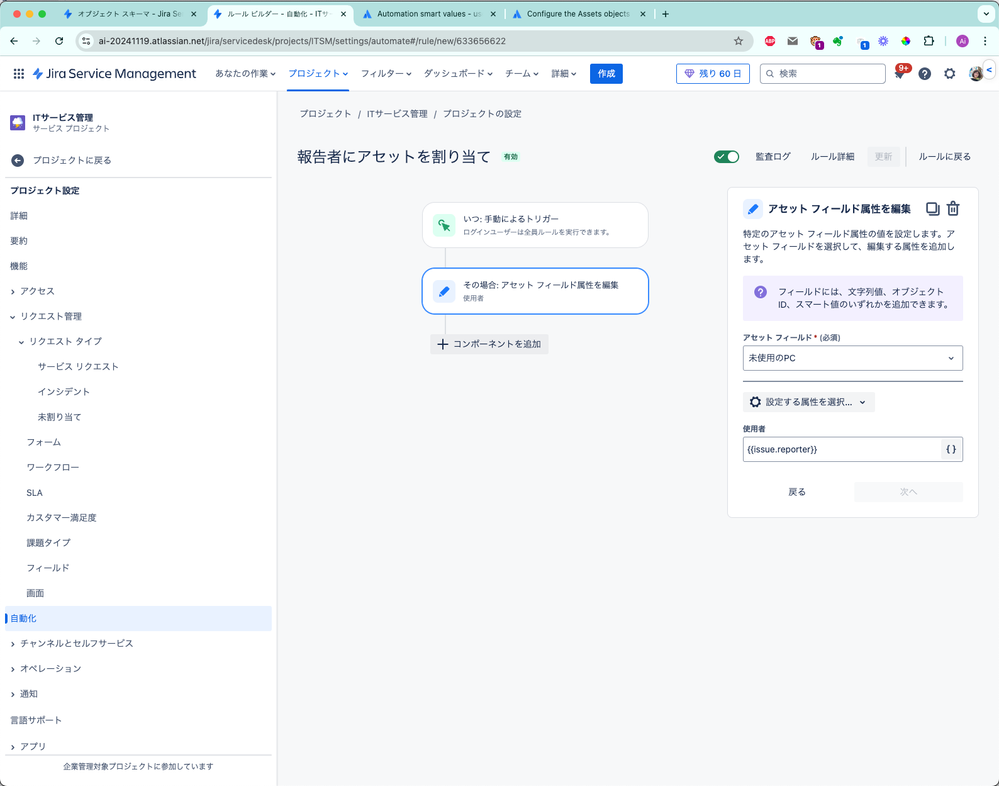Delete the アセット フィールド属性を編集 component via trash icon
Image resolution: width=999 pixels, height=786 pixels.
click(953, 208)
